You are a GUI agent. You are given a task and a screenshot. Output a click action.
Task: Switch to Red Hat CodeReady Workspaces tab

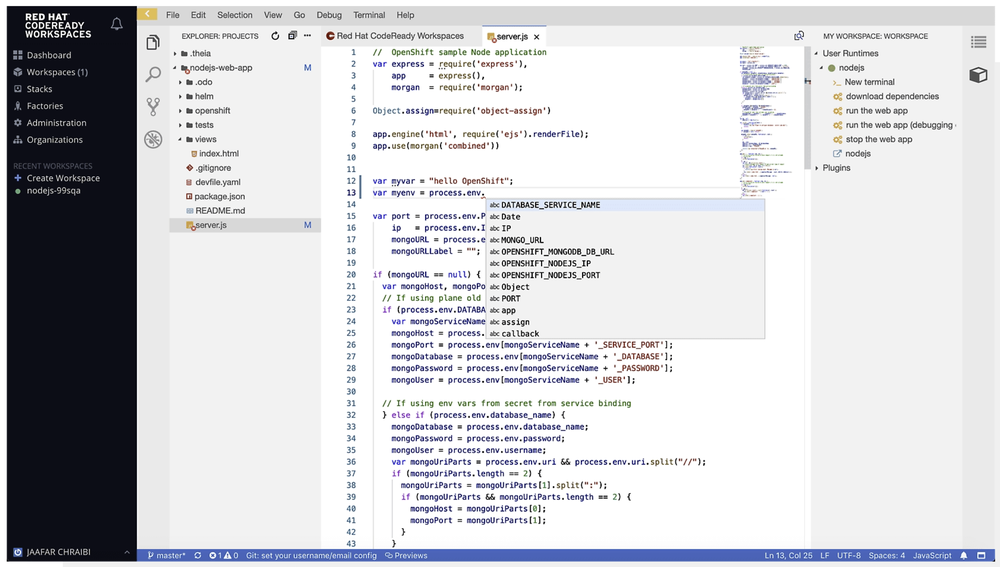click(401, 36)
